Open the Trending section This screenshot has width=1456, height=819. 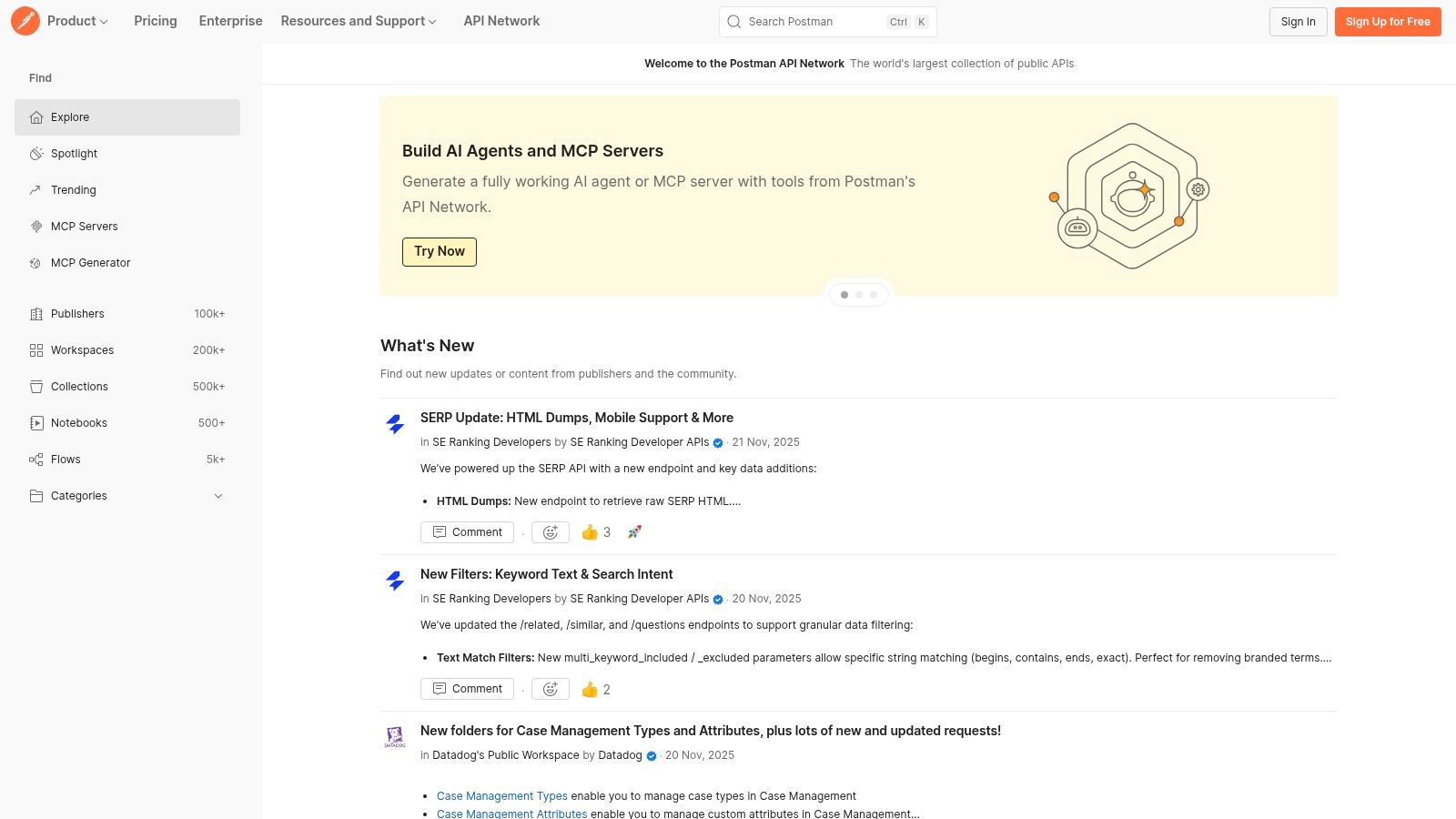pos(73,189)
